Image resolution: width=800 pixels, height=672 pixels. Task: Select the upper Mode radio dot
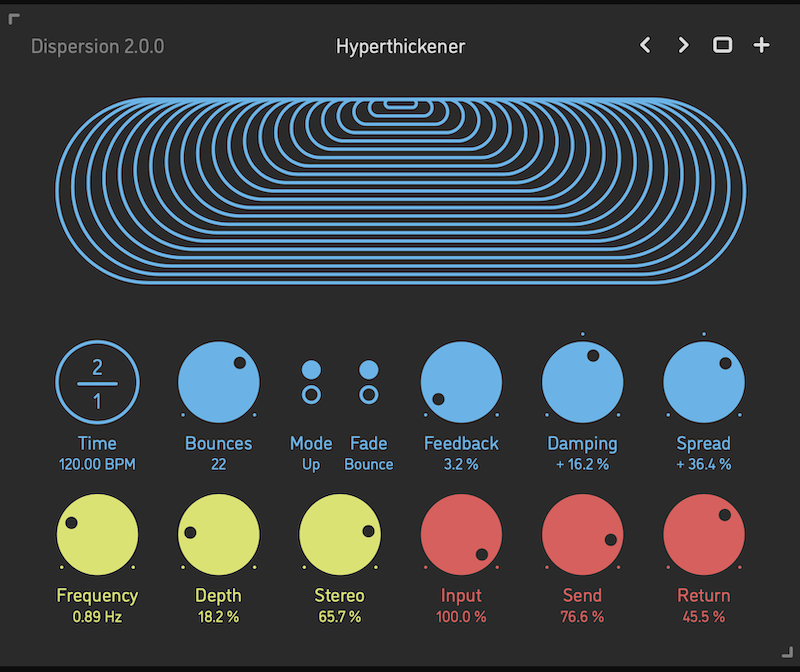point(311,369)
